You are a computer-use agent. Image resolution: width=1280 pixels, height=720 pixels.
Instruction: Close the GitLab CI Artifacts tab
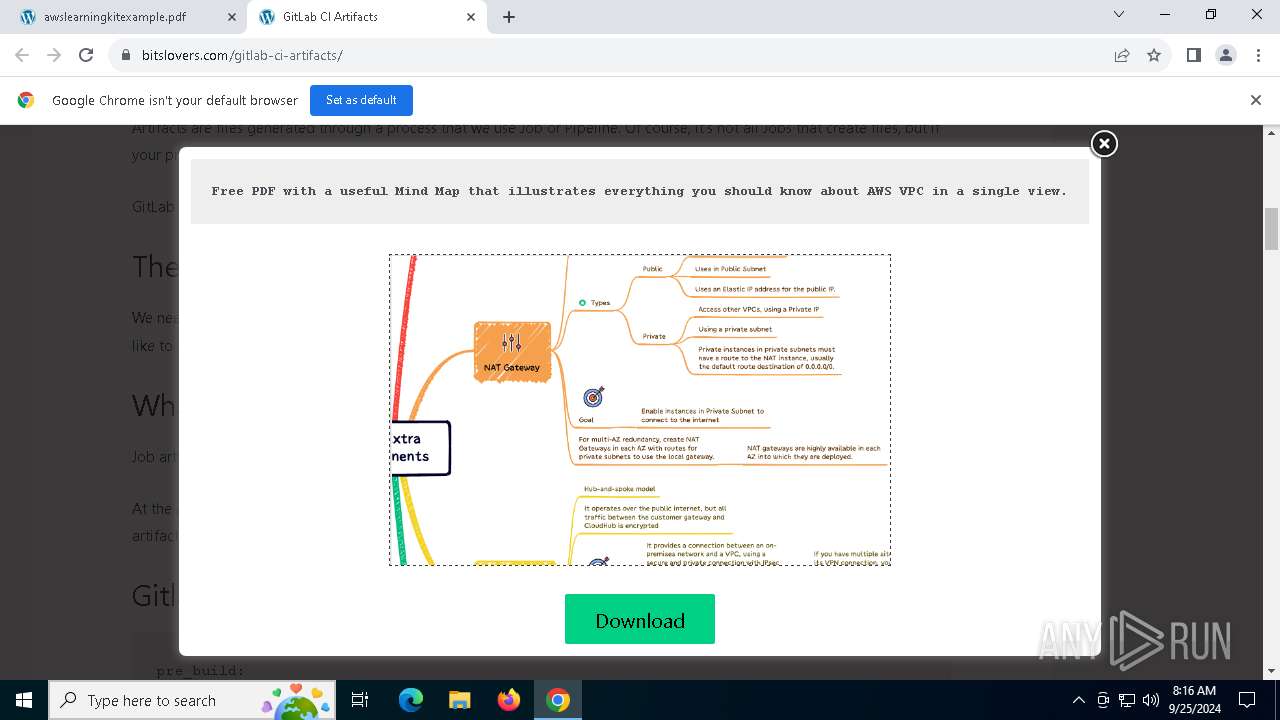point(471,17)
